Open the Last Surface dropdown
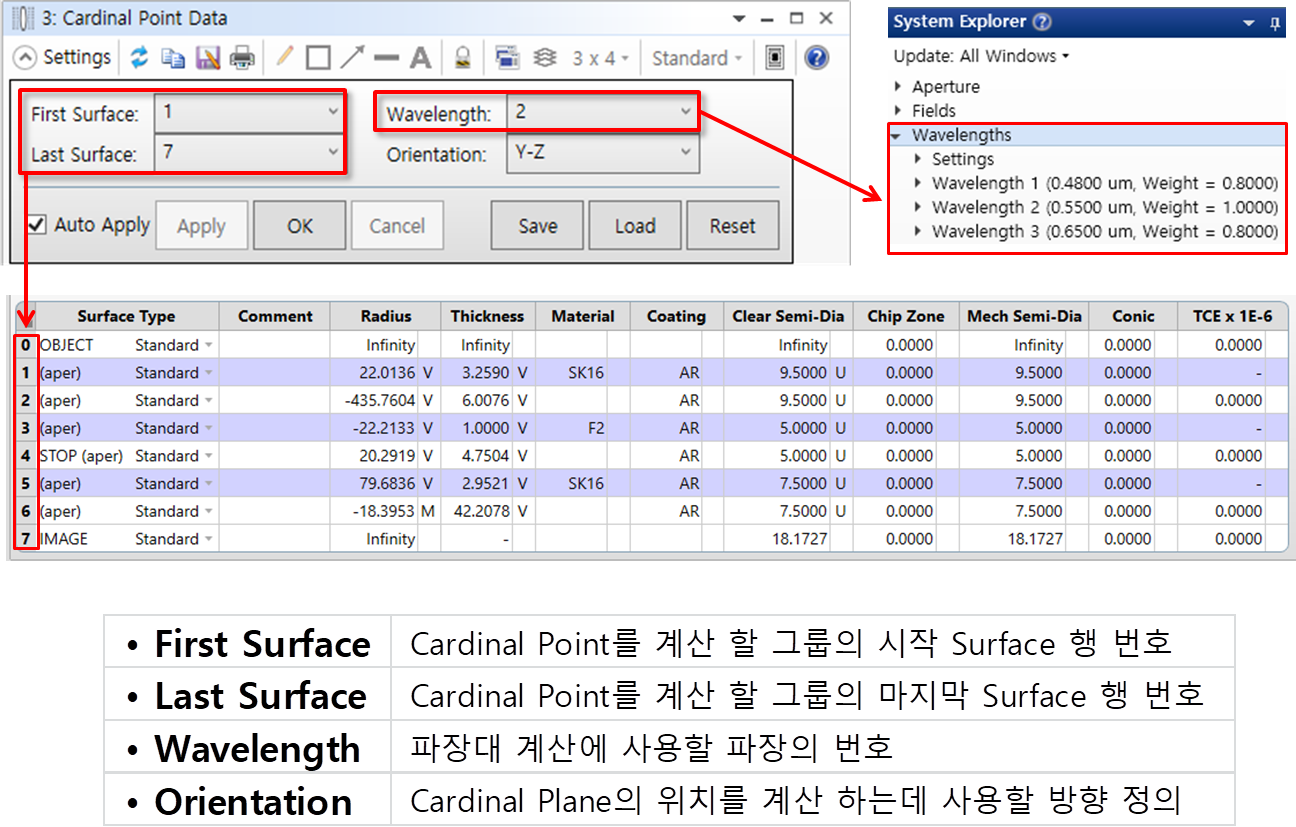This screenshot has width=1296, height=827. [x=249, y=153]
